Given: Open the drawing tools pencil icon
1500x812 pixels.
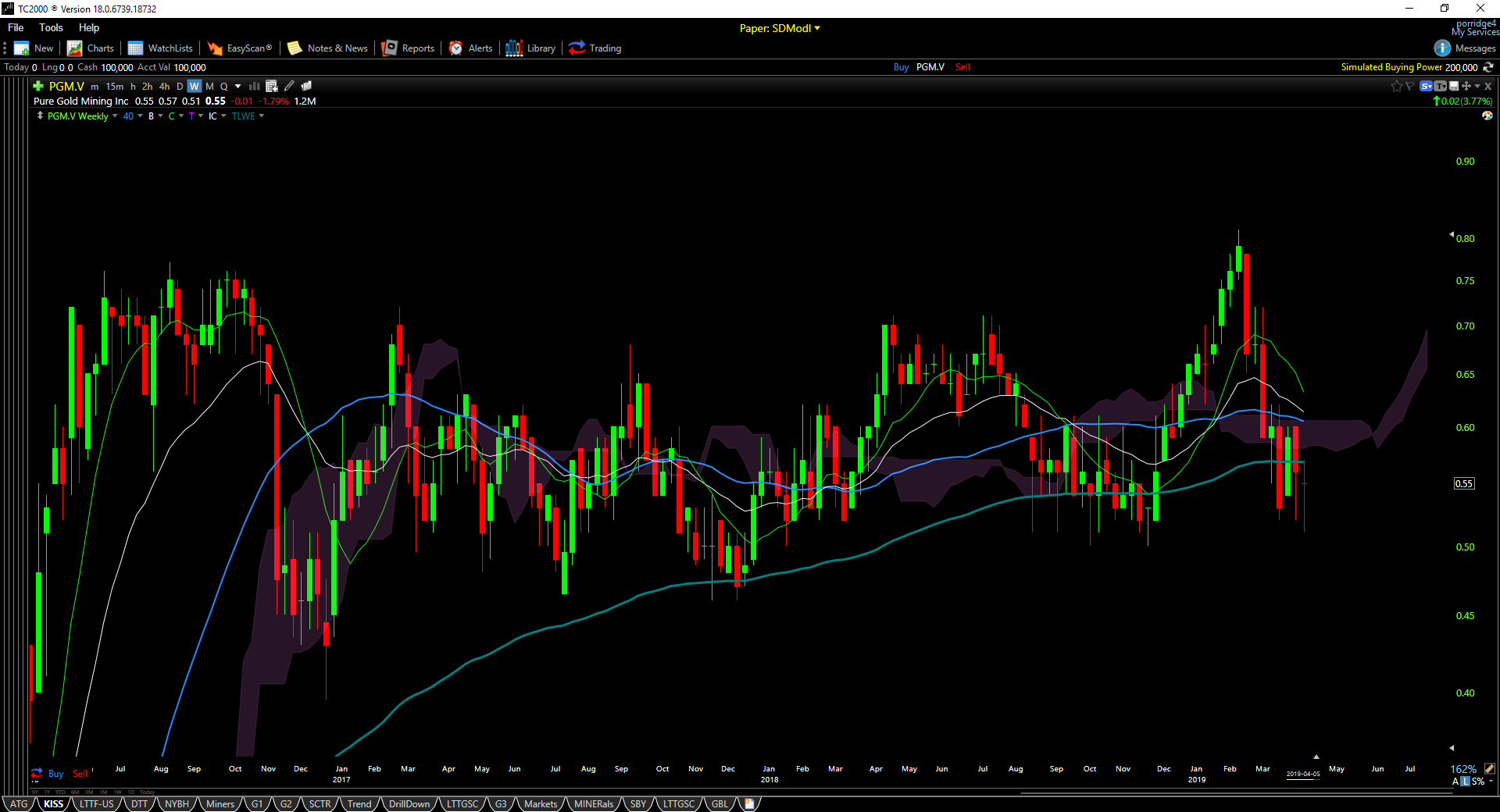Looking at the screenshot, I should [x=289, y=86].
